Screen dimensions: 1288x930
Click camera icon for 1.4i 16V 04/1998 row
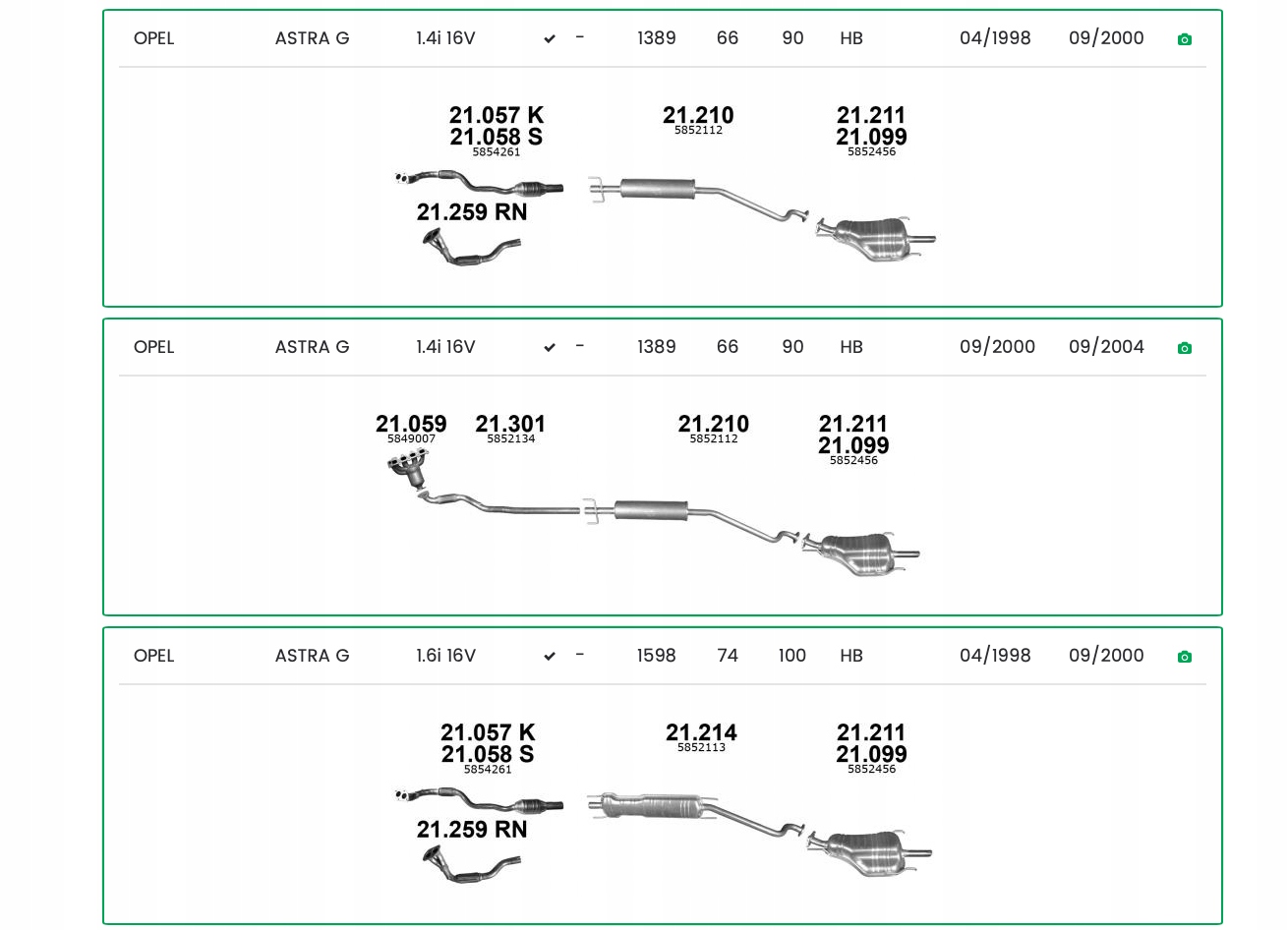coord(1184,39)
